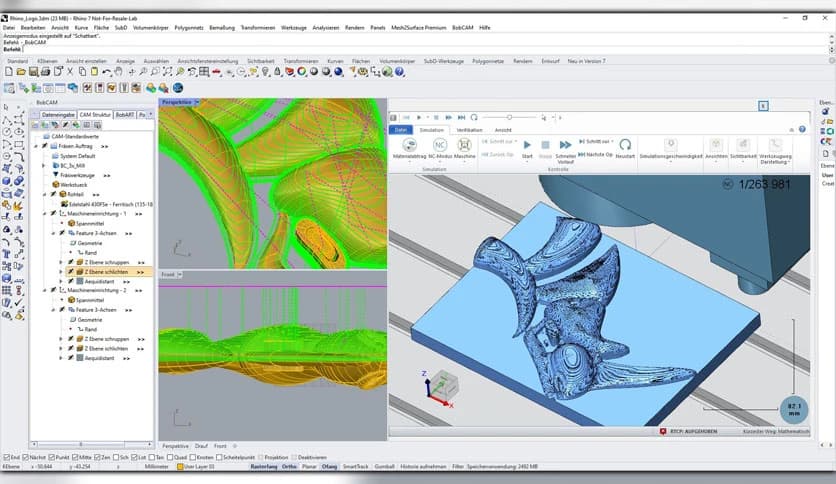Open the Front viewport title dropdown arrow

pos(180,275)
